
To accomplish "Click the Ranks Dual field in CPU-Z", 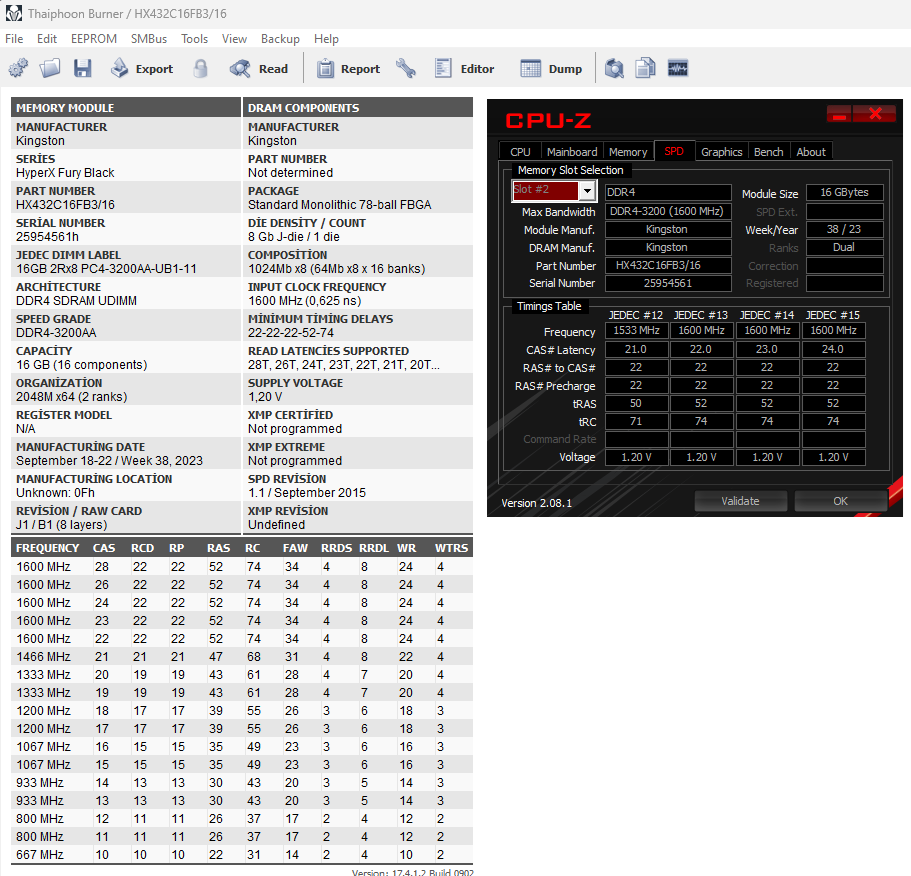I will (x=845, y=247).
